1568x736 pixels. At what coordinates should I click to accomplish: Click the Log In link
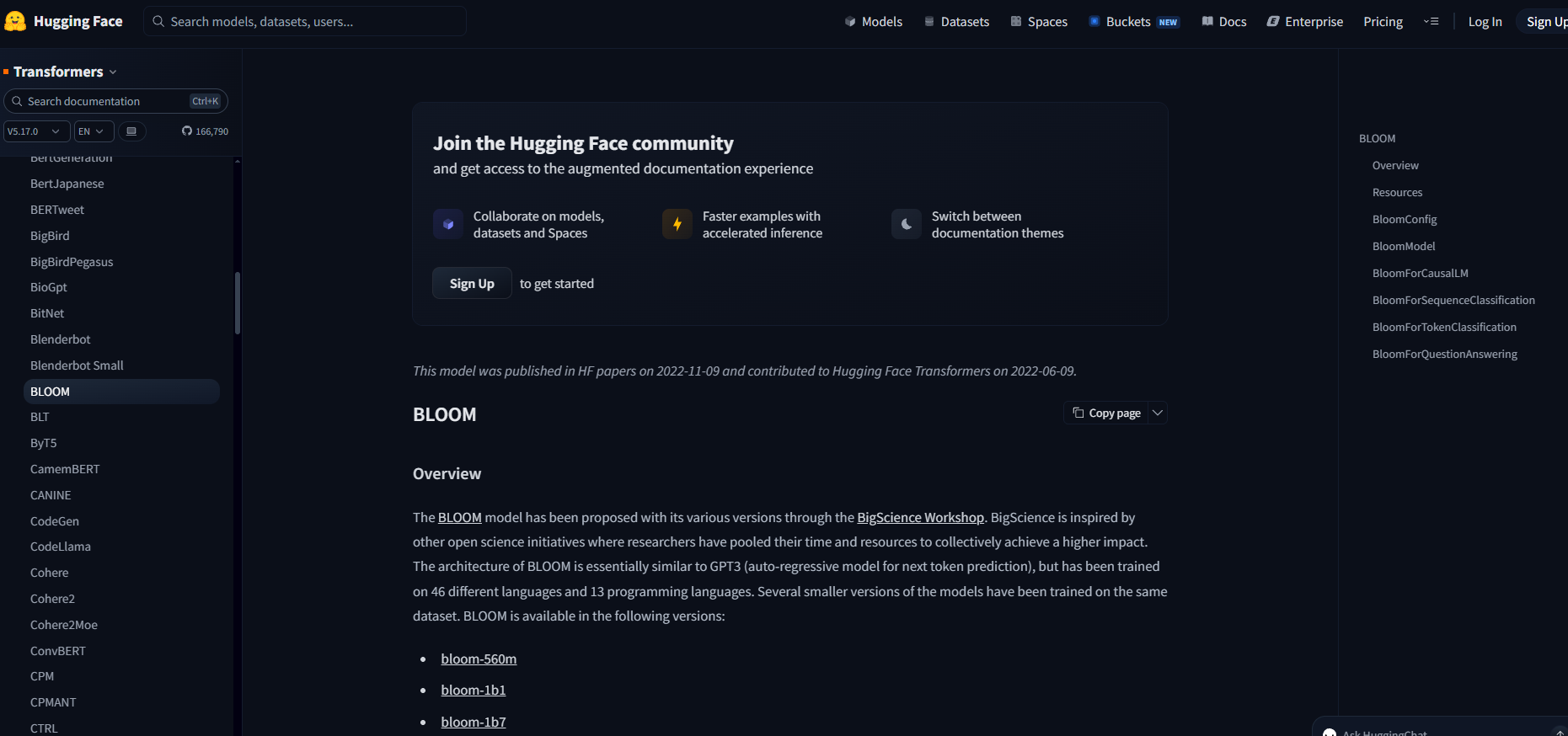click(x=1485, y=22)
